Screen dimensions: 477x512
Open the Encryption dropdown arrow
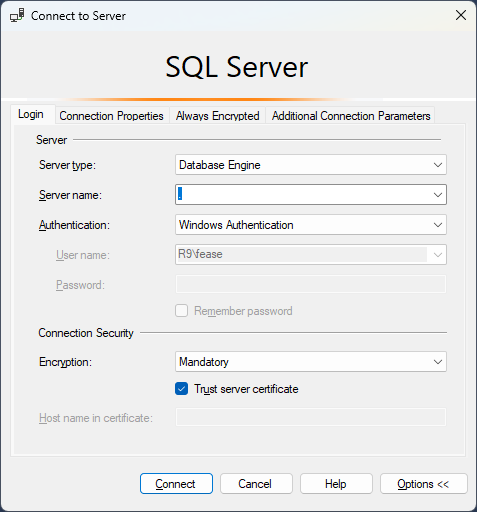438,362
